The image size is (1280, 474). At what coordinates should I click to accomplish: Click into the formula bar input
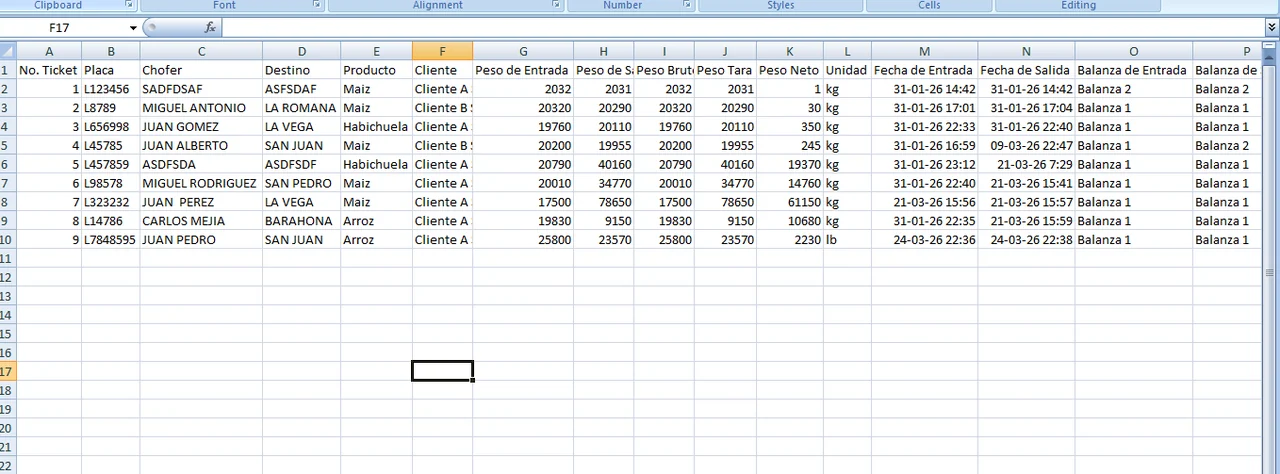(742, 28)
